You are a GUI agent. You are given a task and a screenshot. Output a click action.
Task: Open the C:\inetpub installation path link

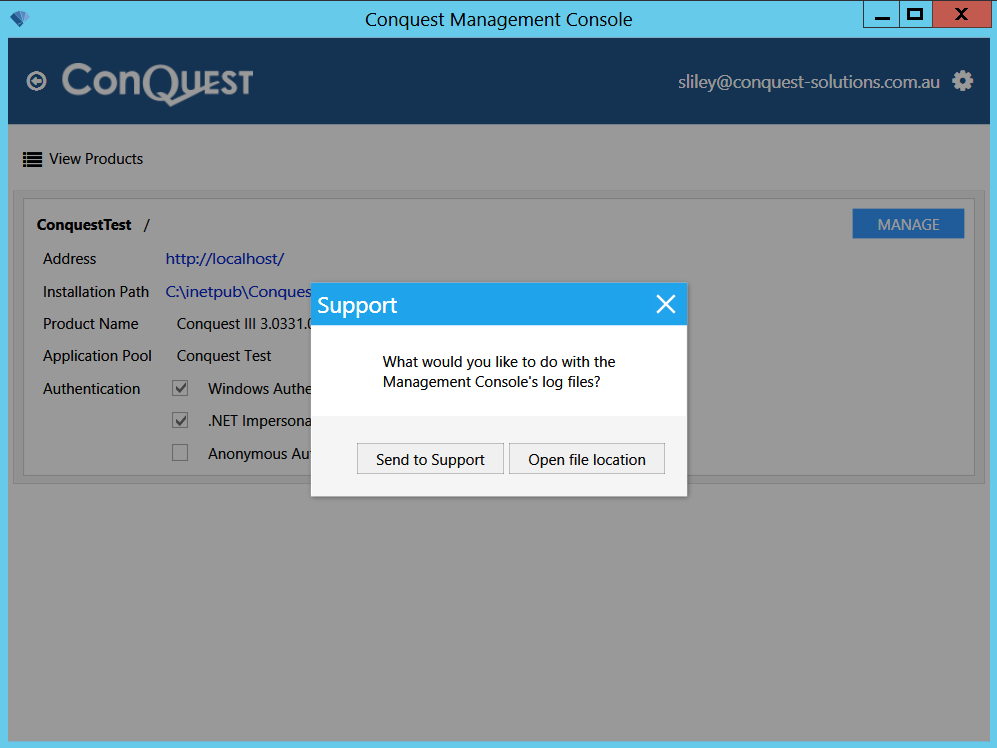point(238,291)
